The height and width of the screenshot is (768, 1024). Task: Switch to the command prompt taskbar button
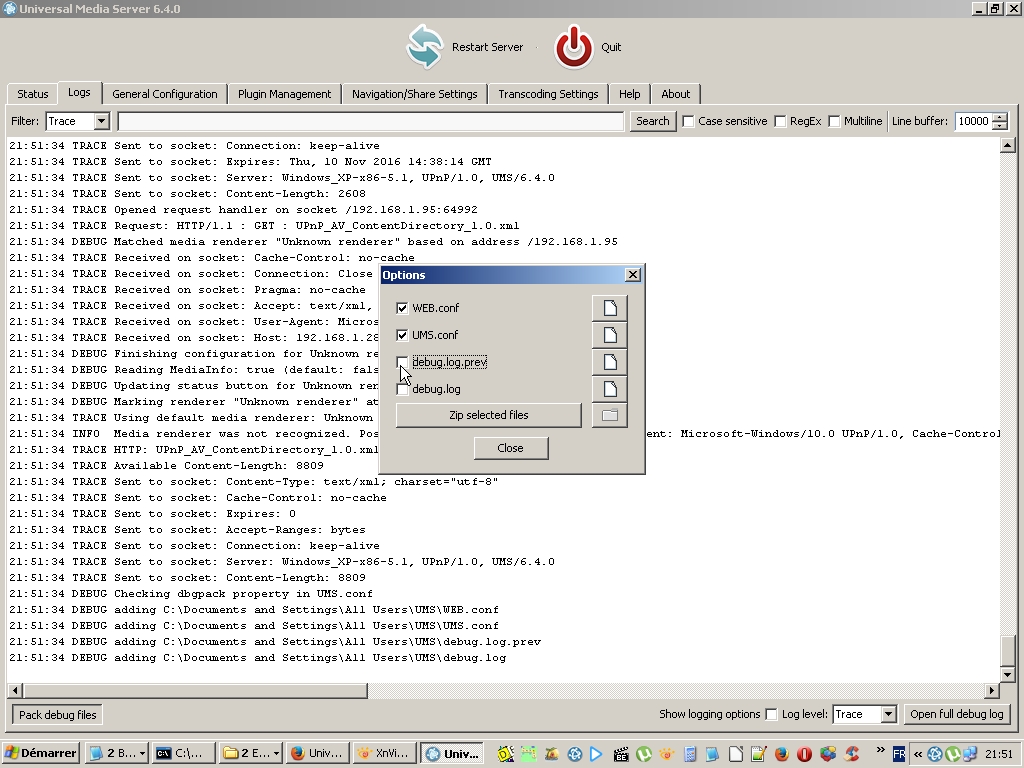tap(184, 753)
